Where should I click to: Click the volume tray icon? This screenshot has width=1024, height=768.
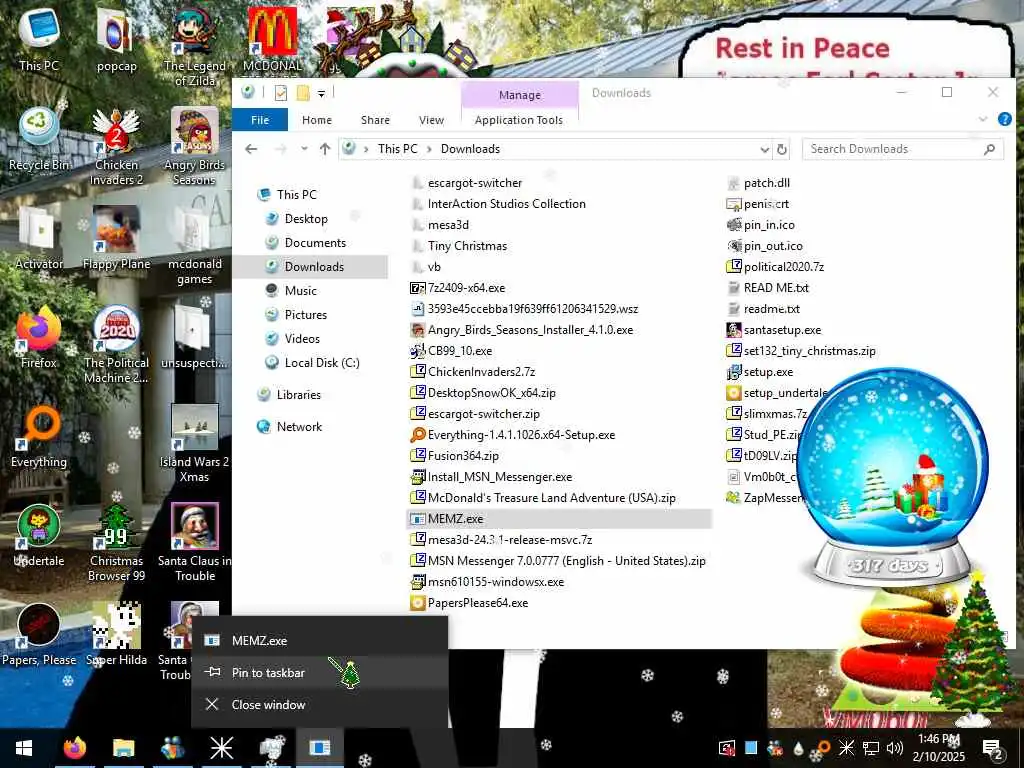coord(895,748)
